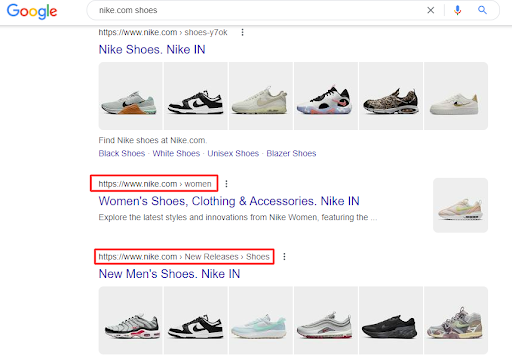Click the snippet "Find Nike shoes at Nike.com."
Viewport: 512px width, 361px height.
(153, 140)
